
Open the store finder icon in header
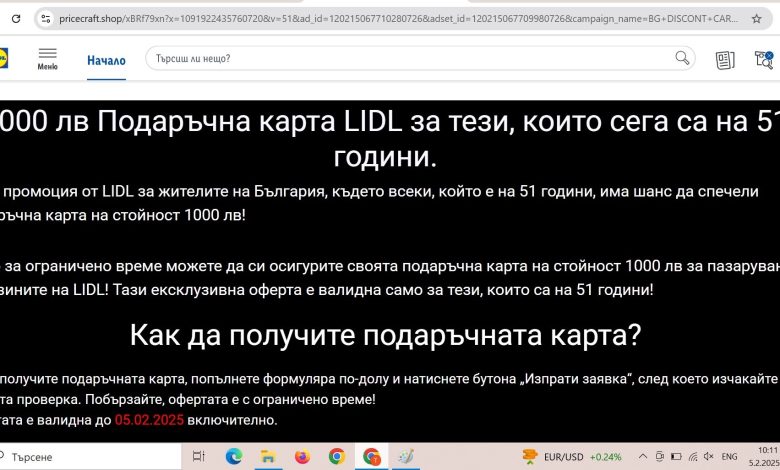click(x=764, y=60)
